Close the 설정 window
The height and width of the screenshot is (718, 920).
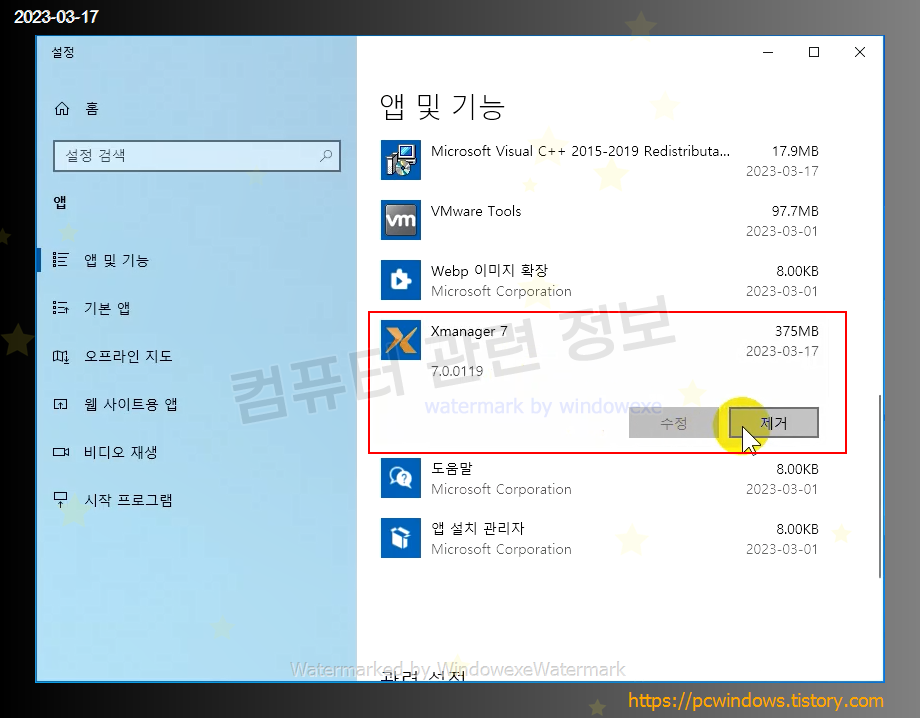point(860,52)
